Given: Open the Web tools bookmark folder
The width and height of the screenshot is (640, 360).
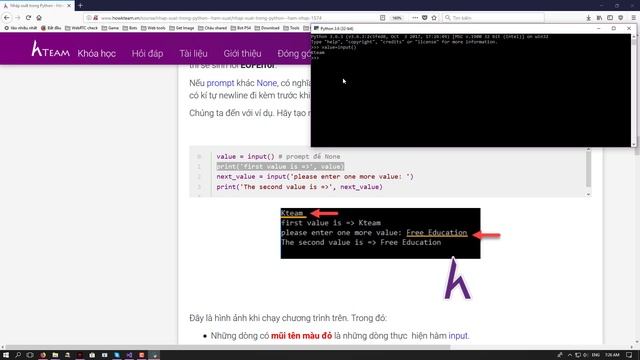Looking at the screenshot, I should coord(153,28).
